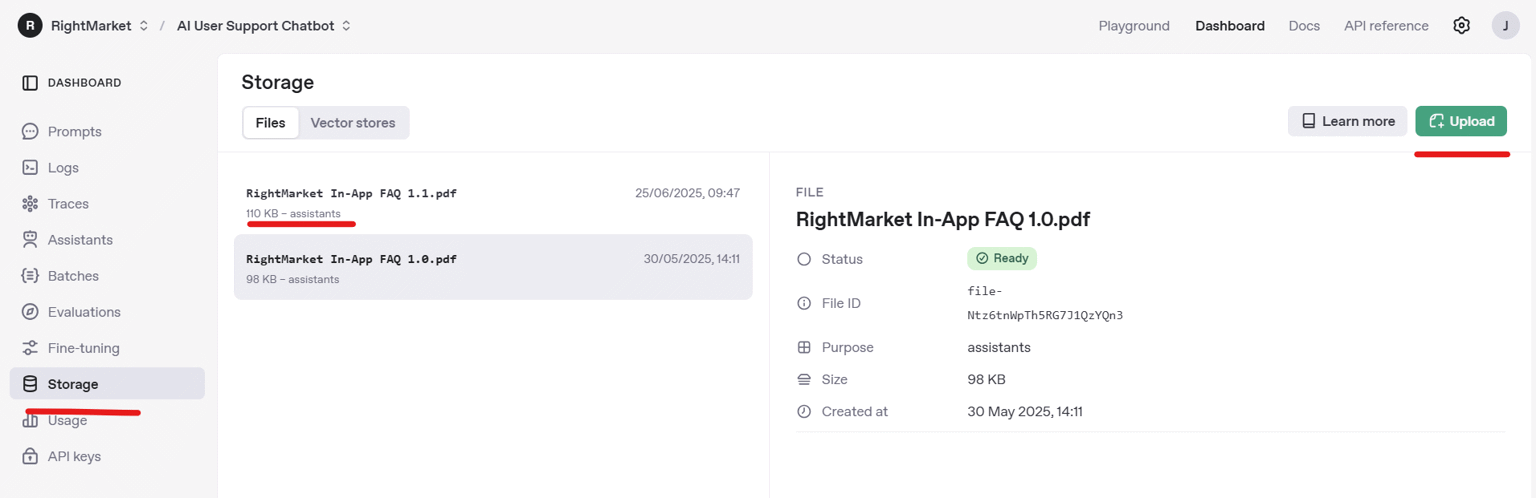Open Logs via its terminal icon
This screenshot has width=1536, height=498.
[x=30, y=168]
